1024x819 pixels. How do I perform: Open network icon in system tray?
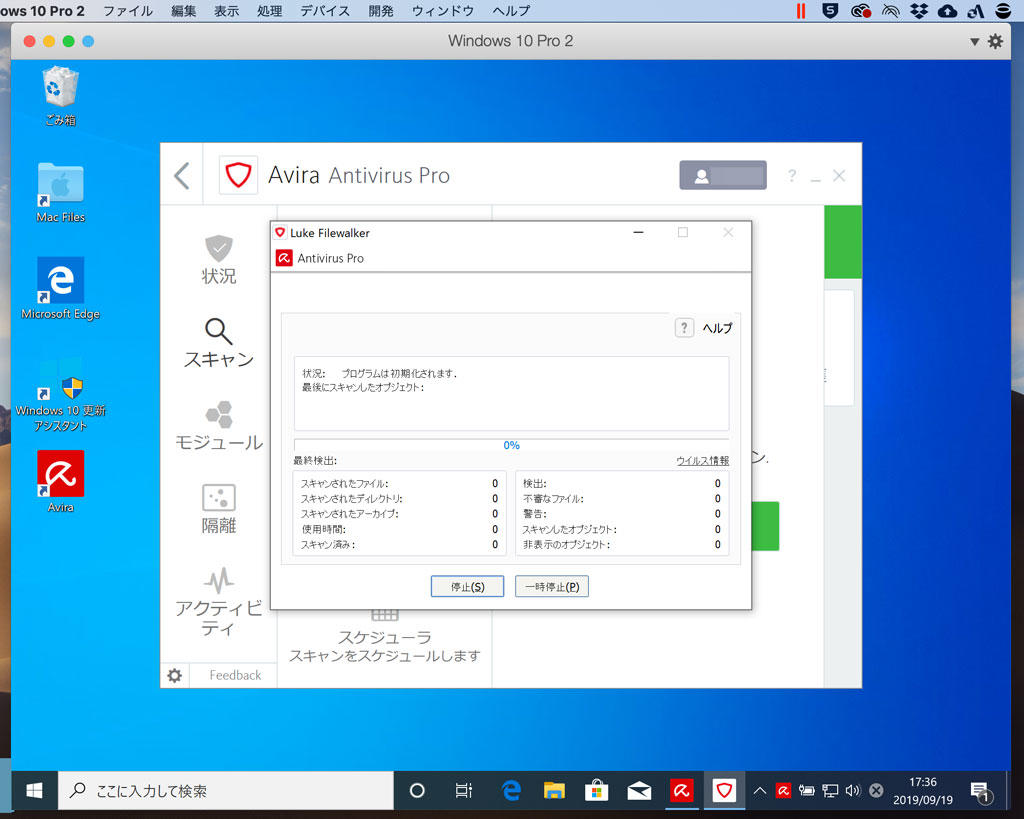830,791
